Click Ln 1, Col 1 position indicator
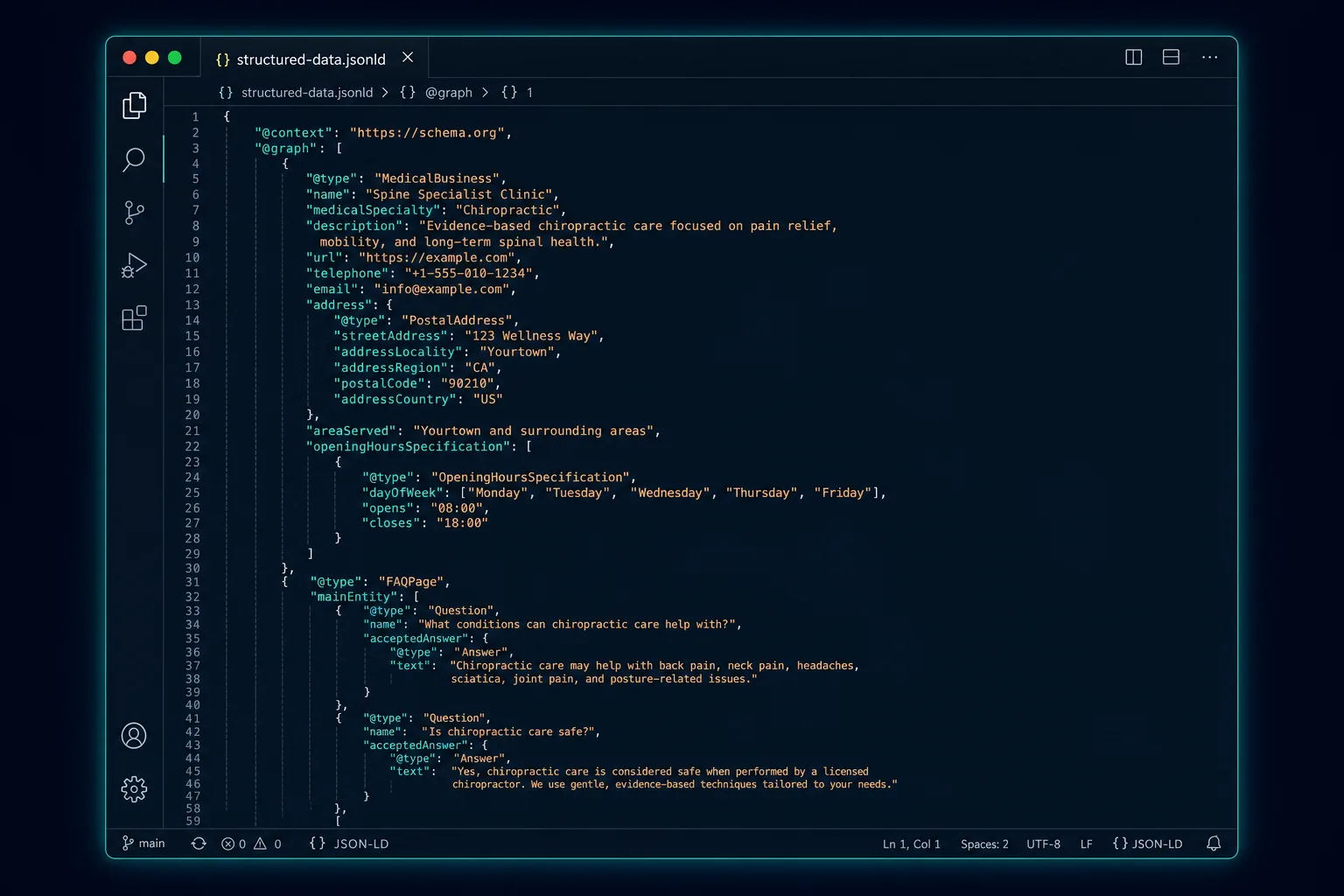1344x896 pixels. coord(912,844)
